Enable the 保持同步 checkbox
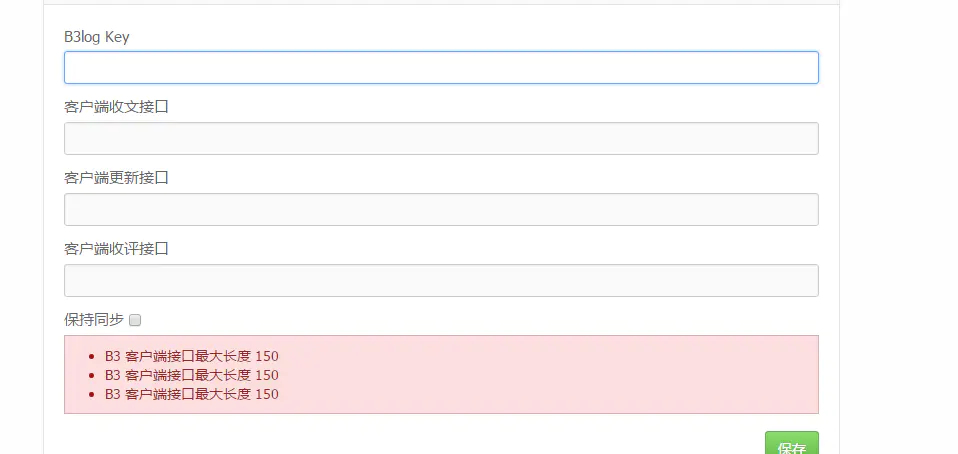958x454 pixels. (136, 320)
